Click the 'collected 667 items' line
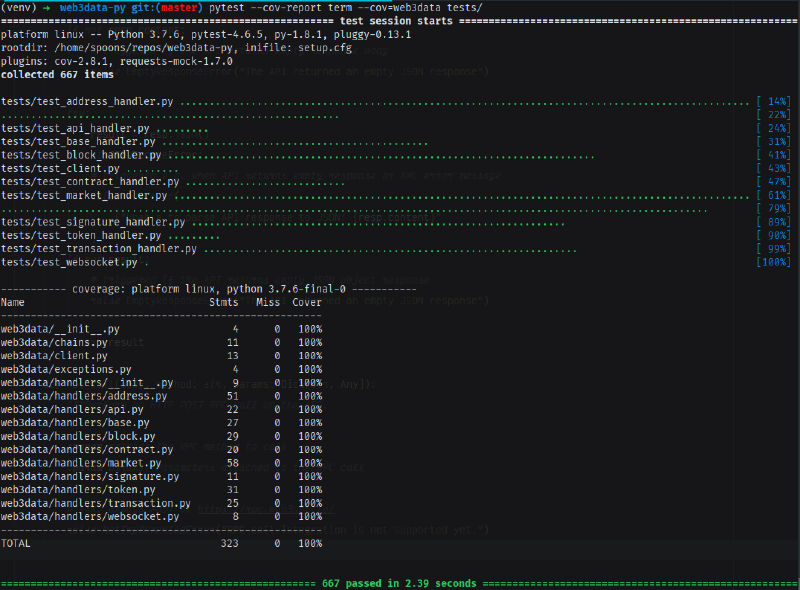800x590 pixels. pyautogui.click(x=57, y=75)
